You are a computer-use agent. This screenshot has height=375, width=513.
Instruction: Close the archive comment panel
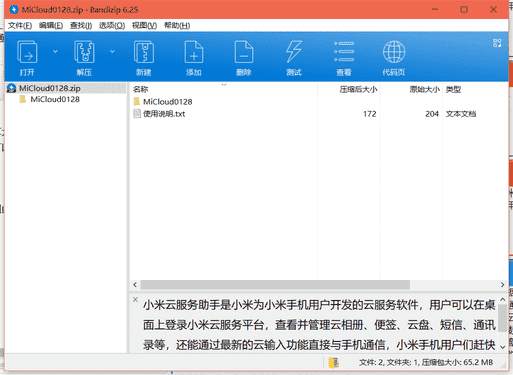pos(135,299)
